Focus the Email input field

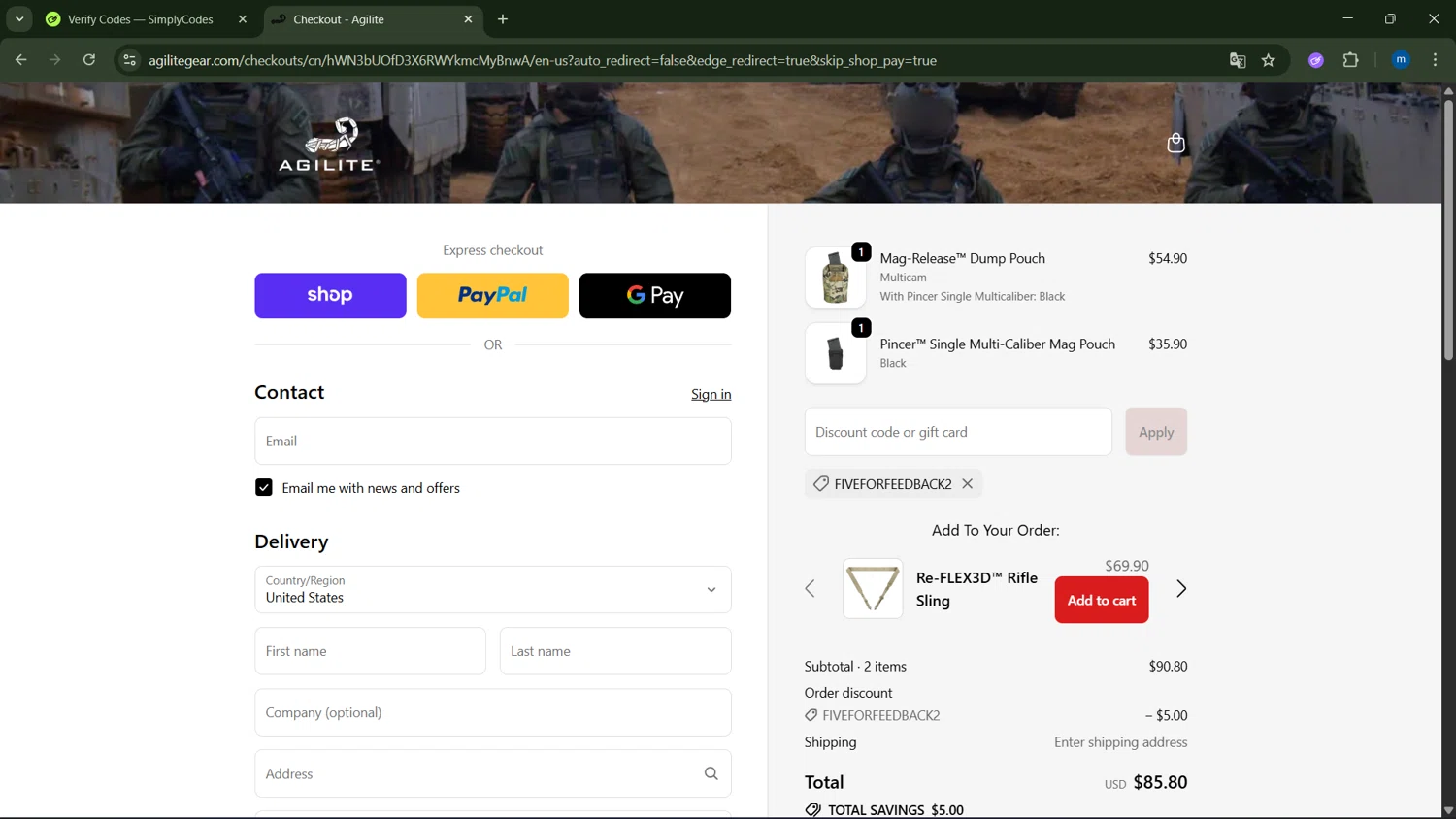493,441
